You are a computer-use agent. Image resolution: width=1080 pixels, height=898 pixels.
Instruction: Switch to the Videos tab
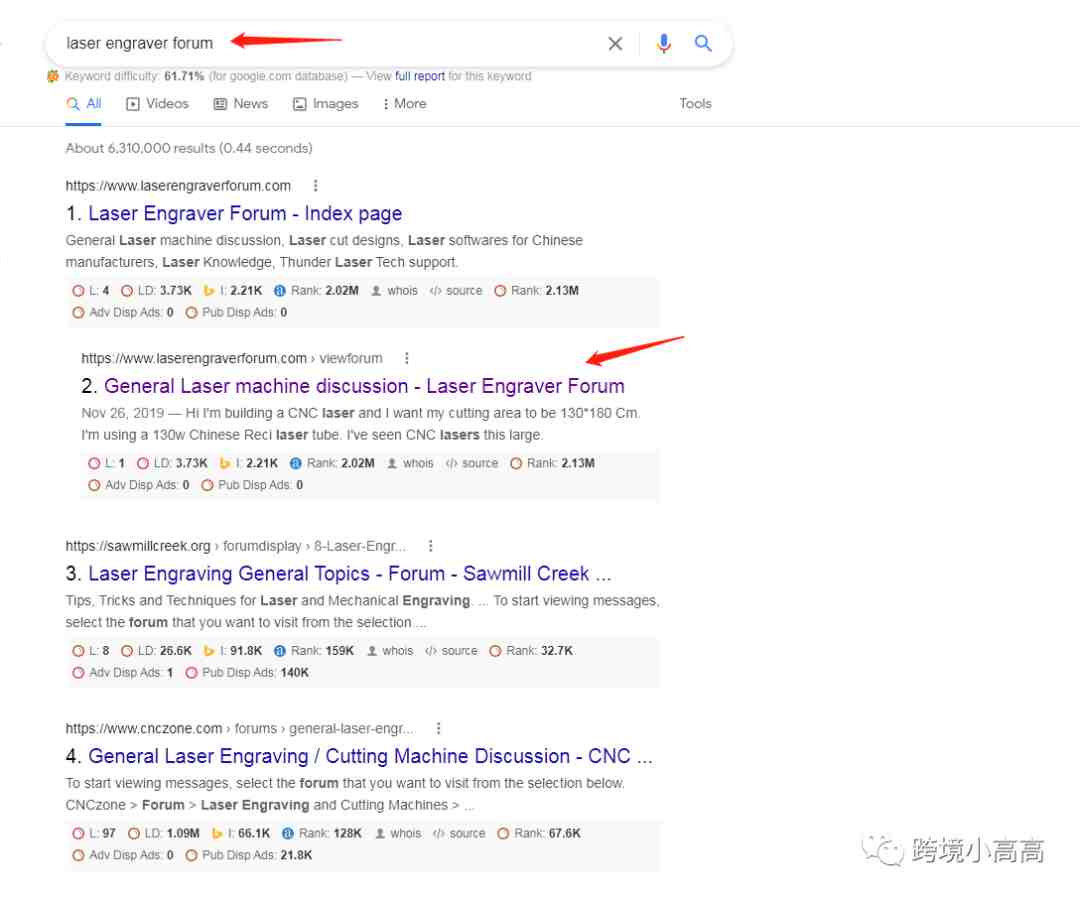(157, 104)
